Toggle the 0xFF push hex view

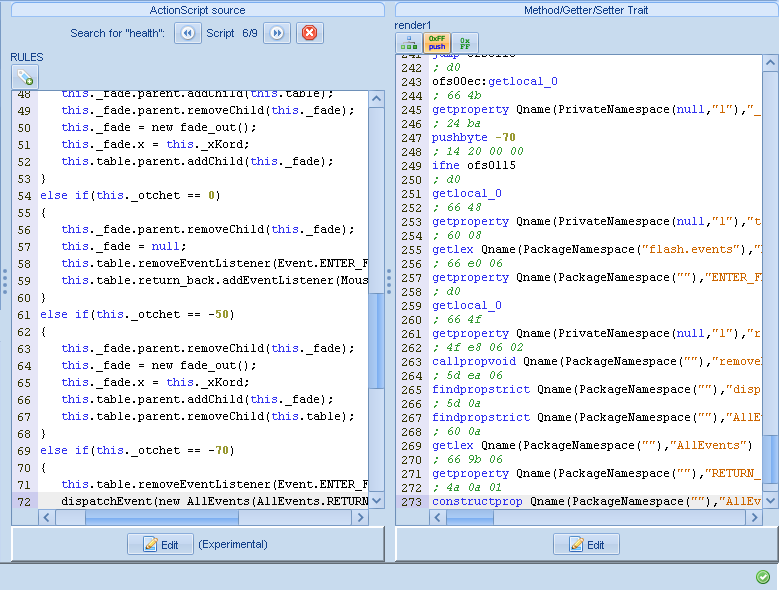click(x=437, y=43)
